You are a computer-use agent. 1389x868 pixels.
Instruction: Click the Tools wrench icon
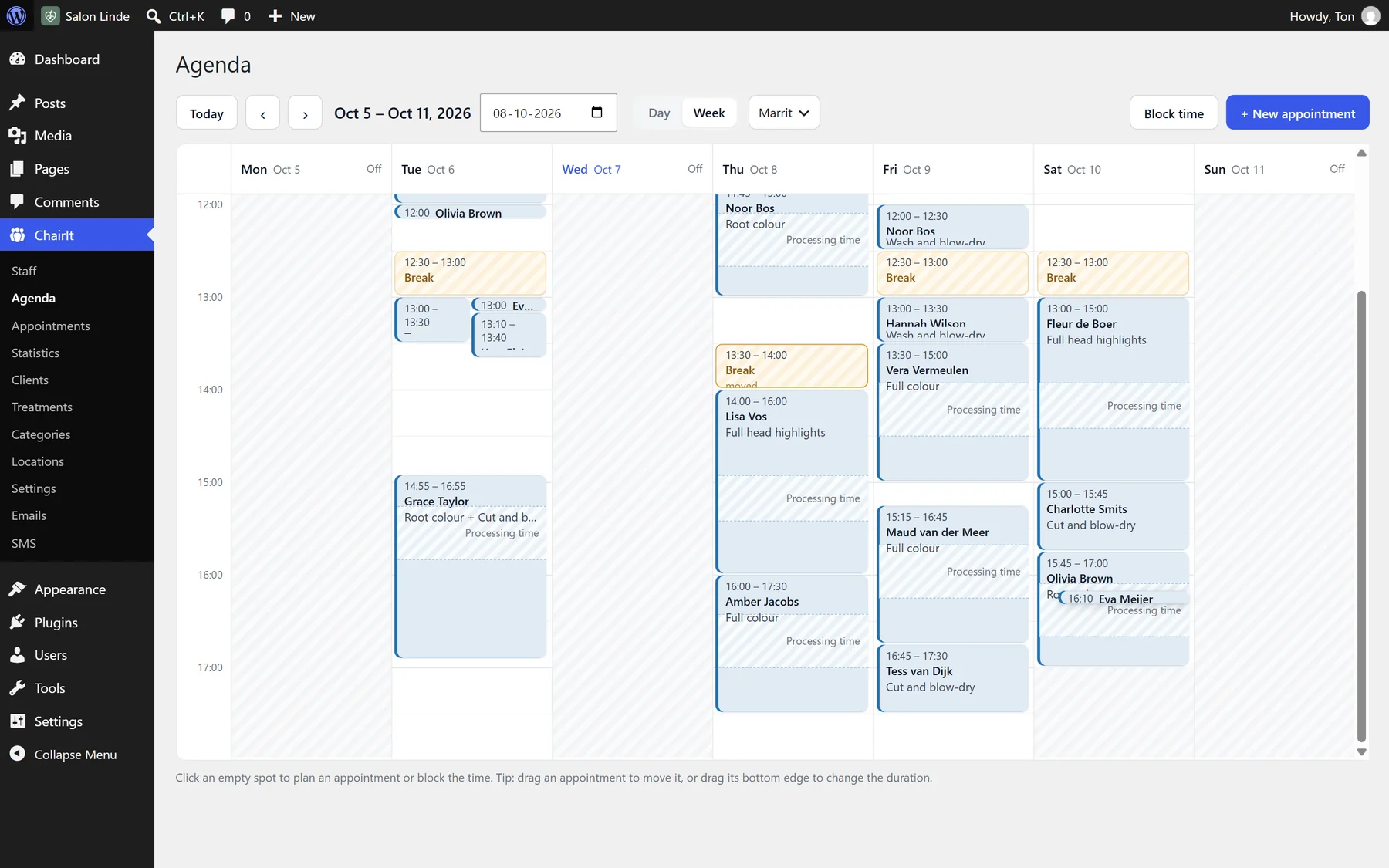pos(18,688)
